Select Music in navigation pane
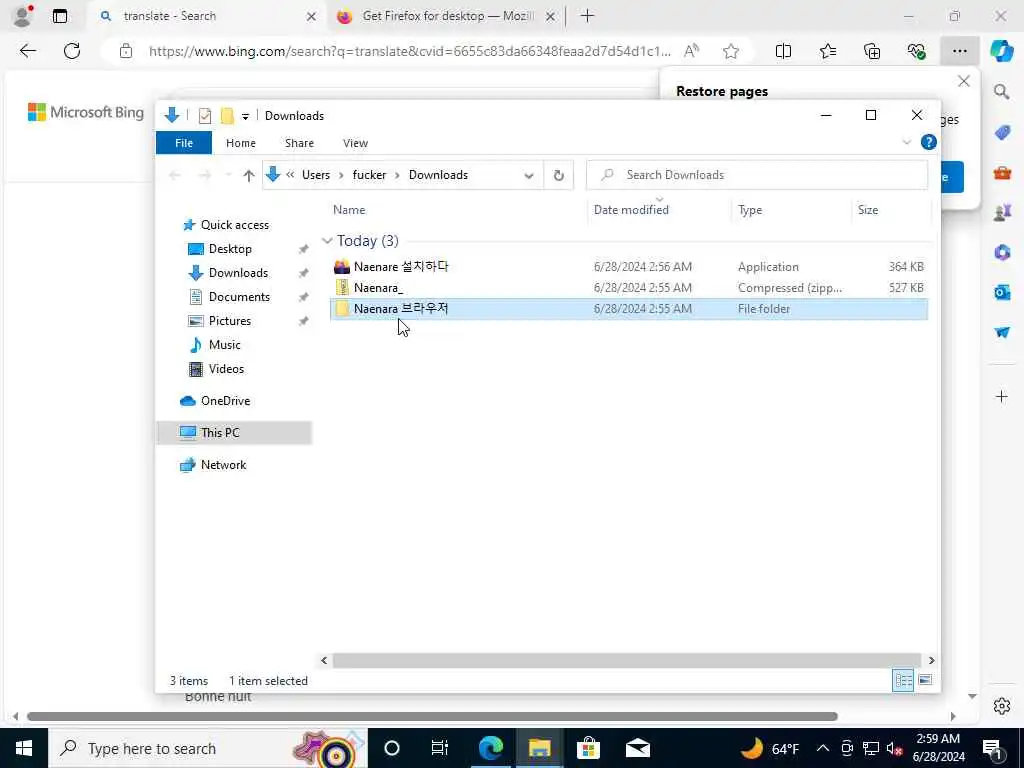The height and width of the screenshot is (768, 1024). click(x=224, y=345)
